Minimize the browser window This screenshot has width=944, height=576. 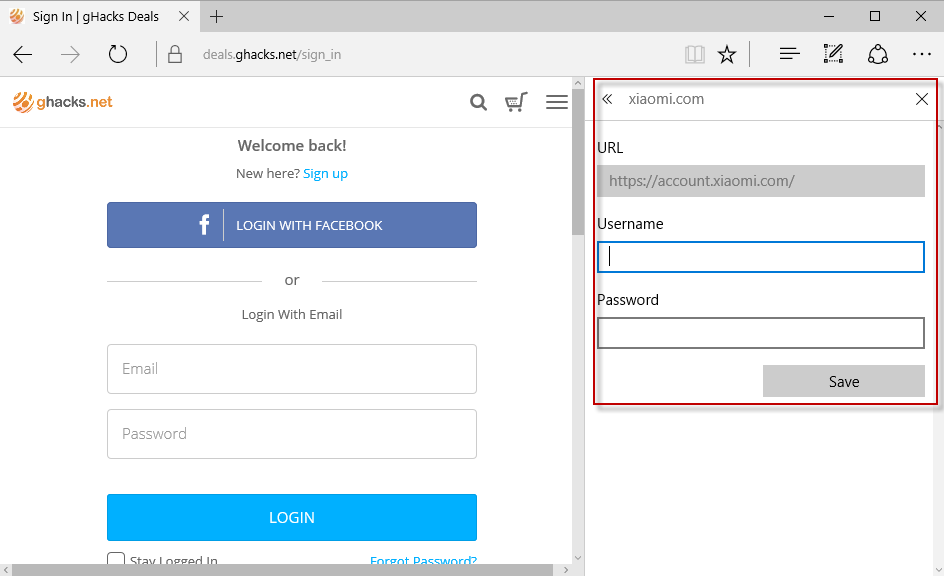point(830,16)
